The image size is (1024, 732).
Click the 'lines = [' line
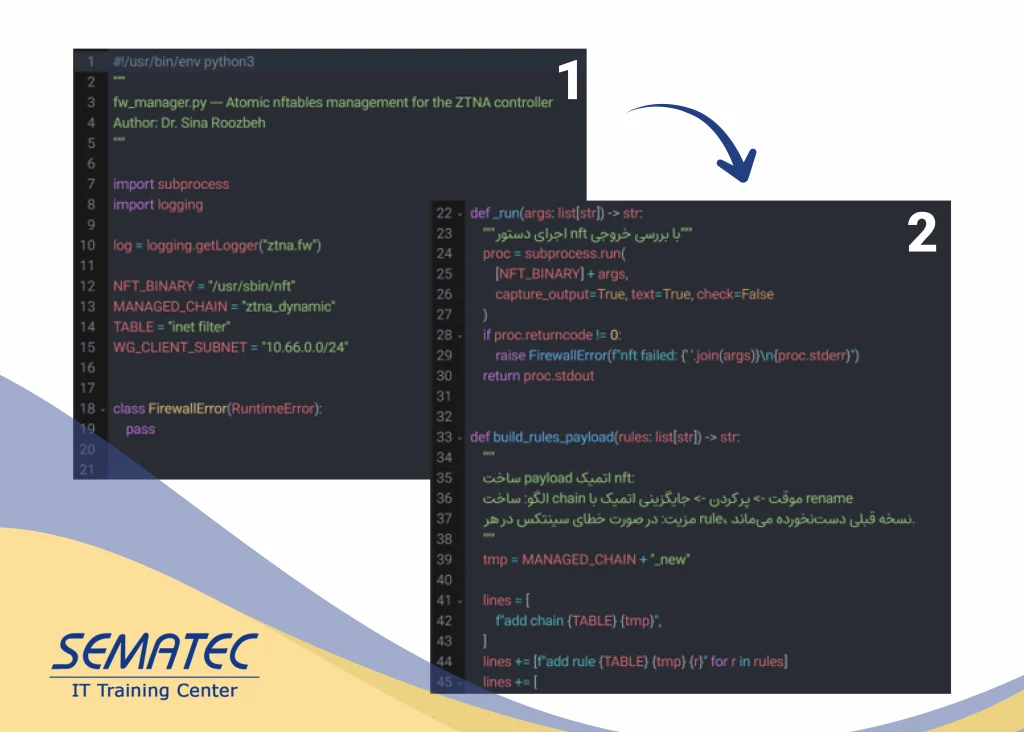coord(506,600)
